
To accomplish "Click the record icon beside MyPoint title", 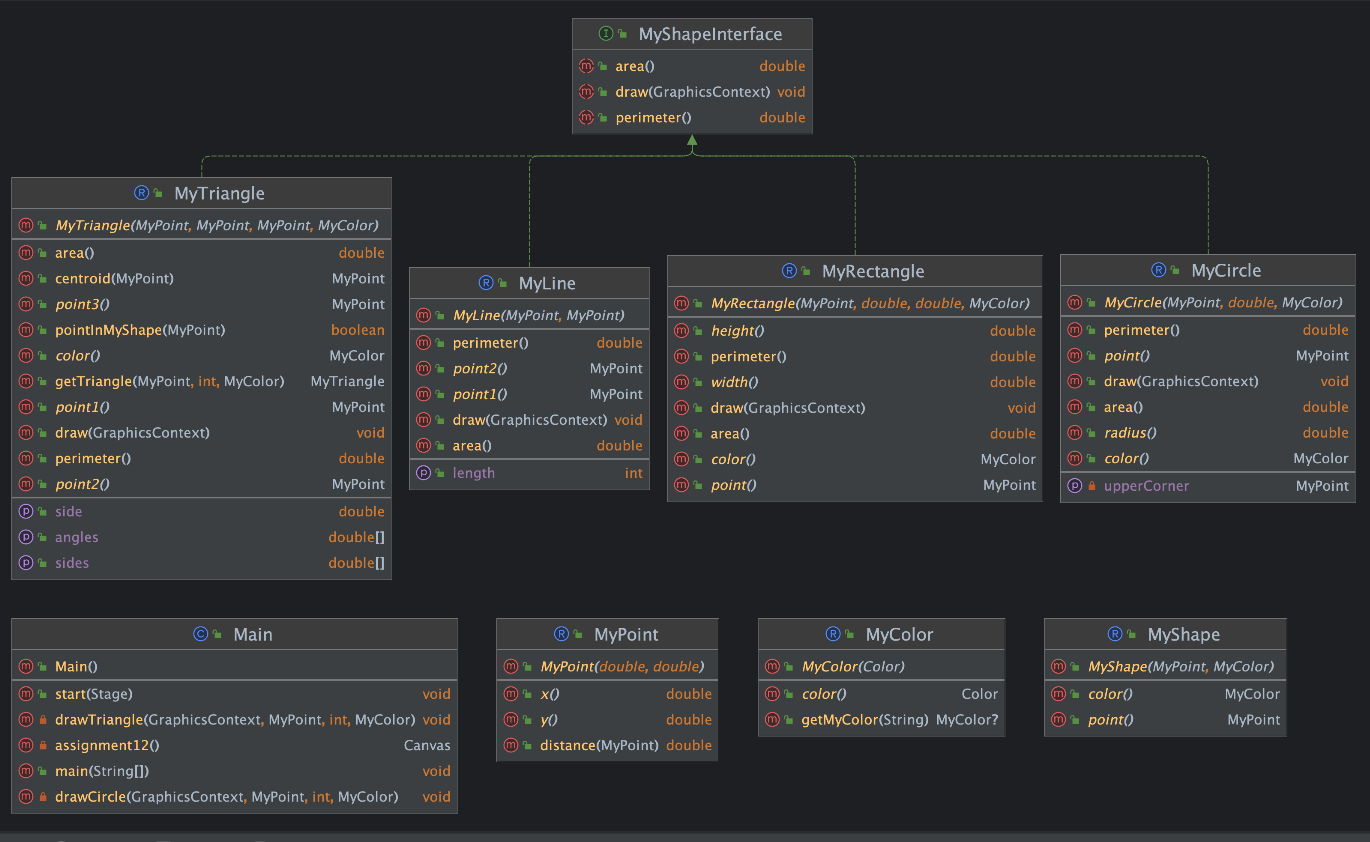I will (561, 634).
